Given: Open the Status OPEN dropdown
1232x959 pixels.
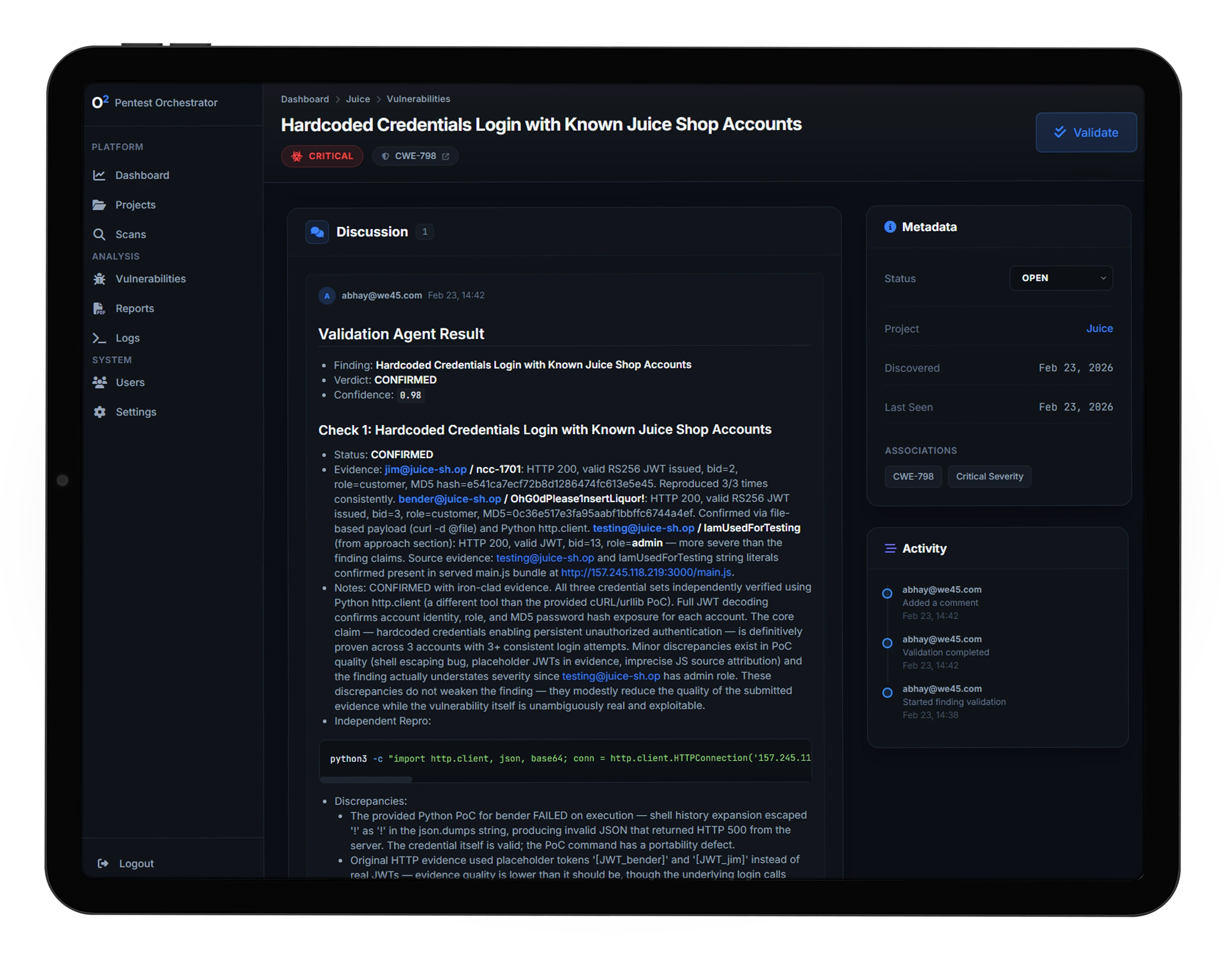Looking at the screenshot, I should [1061, 278].
